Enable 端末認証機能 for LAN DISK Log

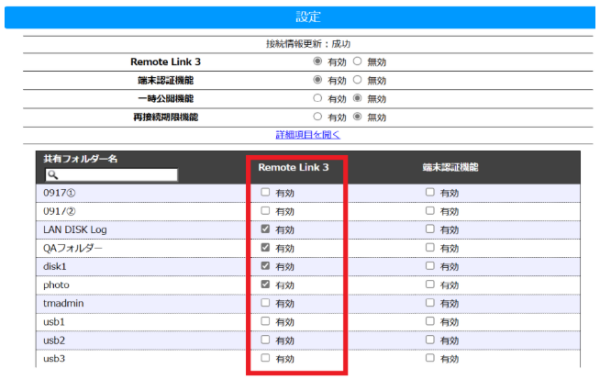pyautogui.click(x=430, y=229)
